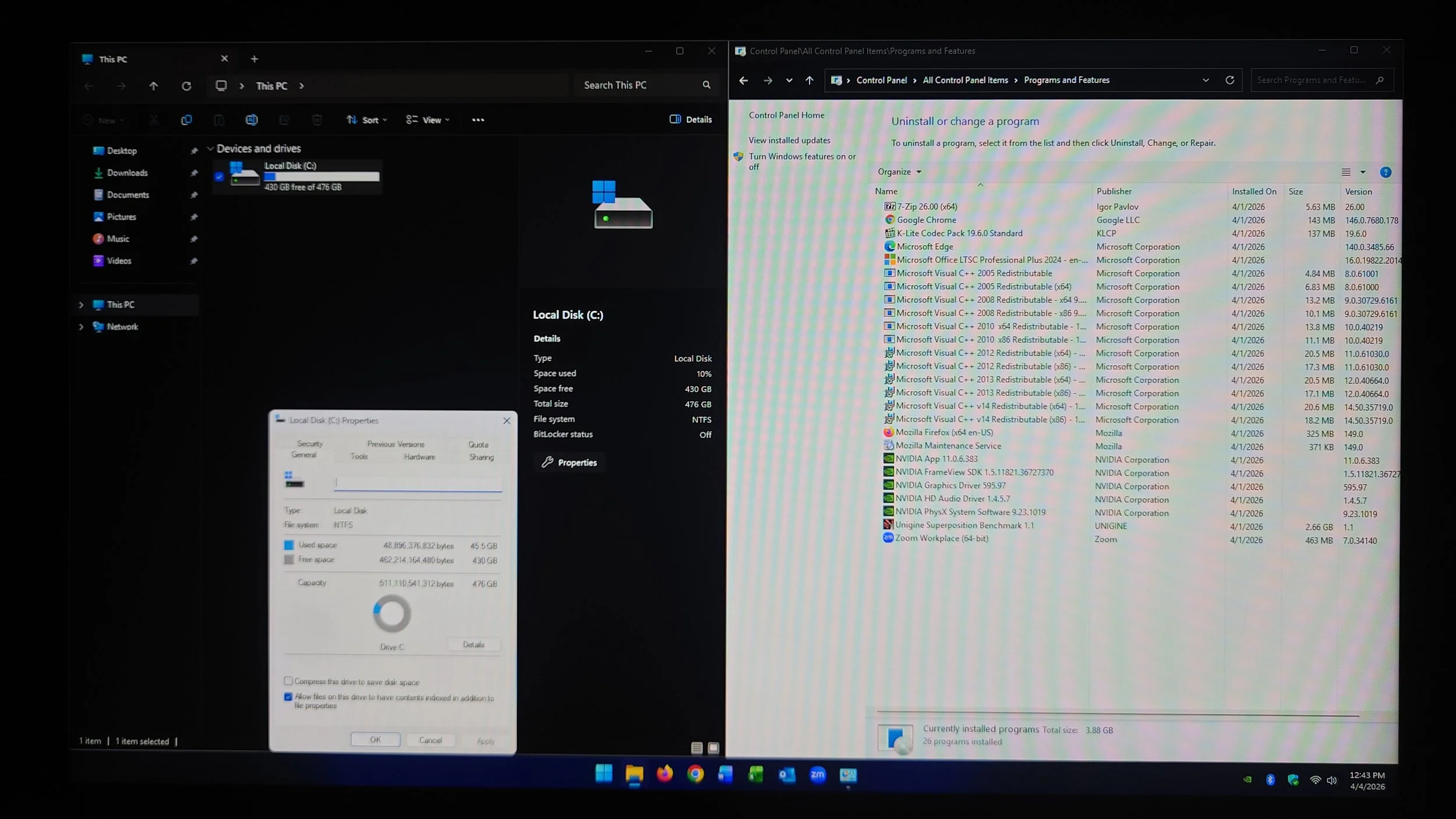
Task: Click the Properties button in details pane
Action: [x=570, y=463]
